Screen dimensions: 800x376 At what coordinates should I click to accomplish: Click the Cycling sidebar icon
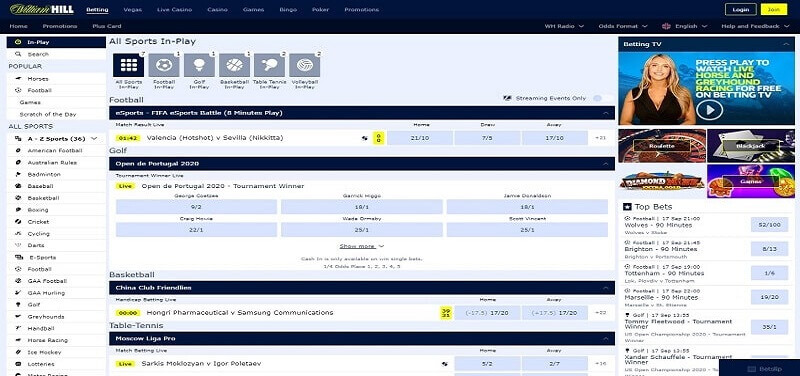coord(18,234)
